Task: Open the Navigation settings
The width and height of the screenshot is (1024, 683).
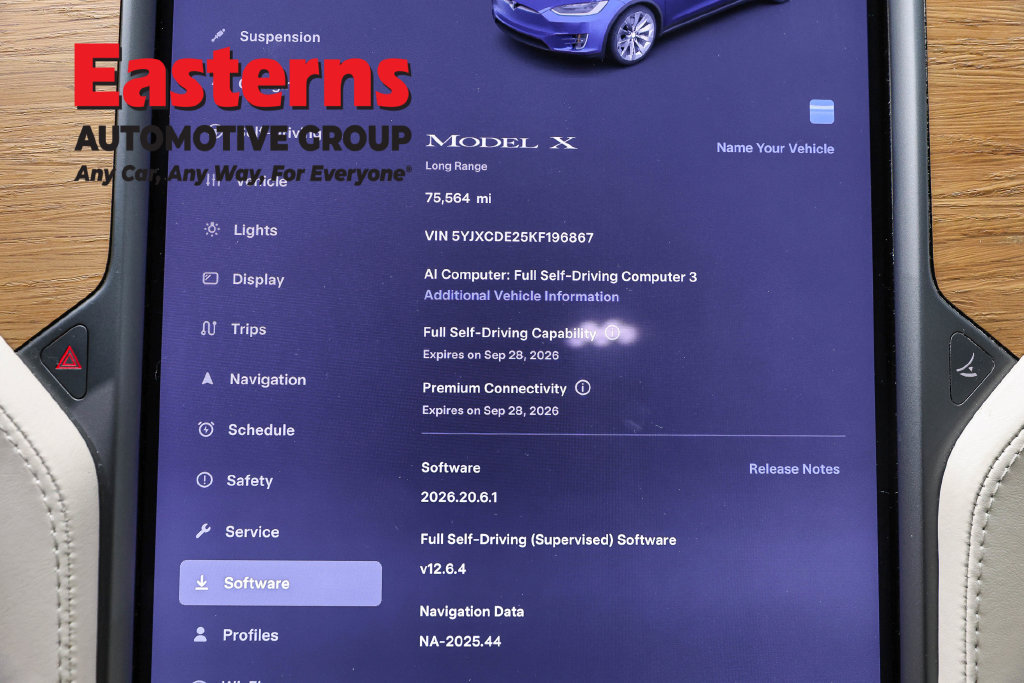Action: [x=267, y=379]
